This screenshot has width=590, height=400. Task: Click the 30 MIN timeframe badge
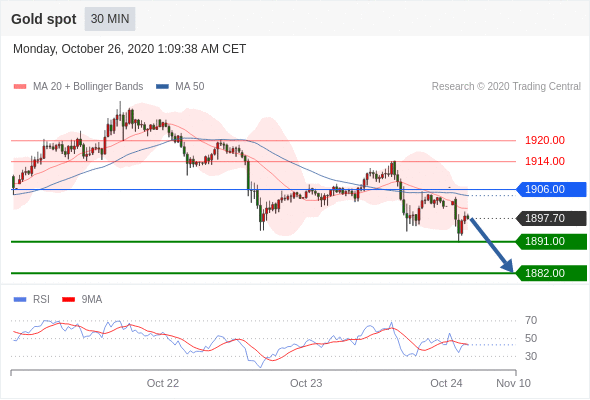pyautogui.click(x=110, y=19)
